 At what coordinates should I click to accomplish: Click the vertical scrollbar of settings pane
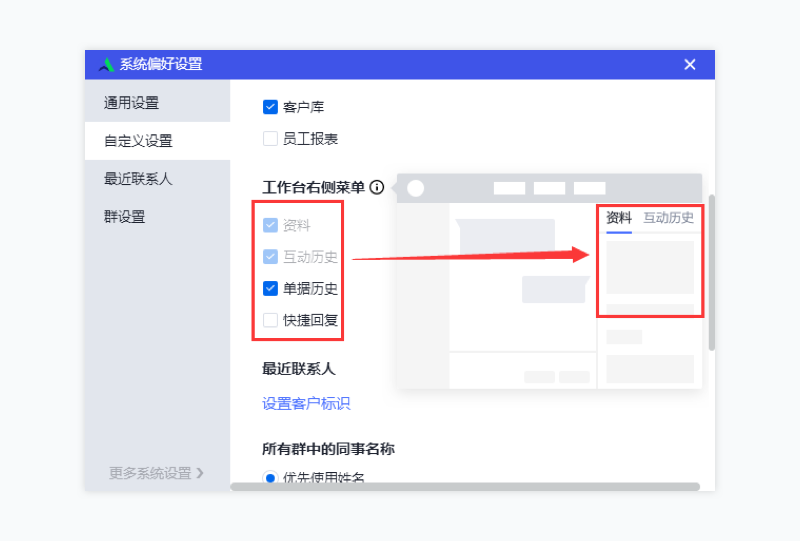point(711,273)
